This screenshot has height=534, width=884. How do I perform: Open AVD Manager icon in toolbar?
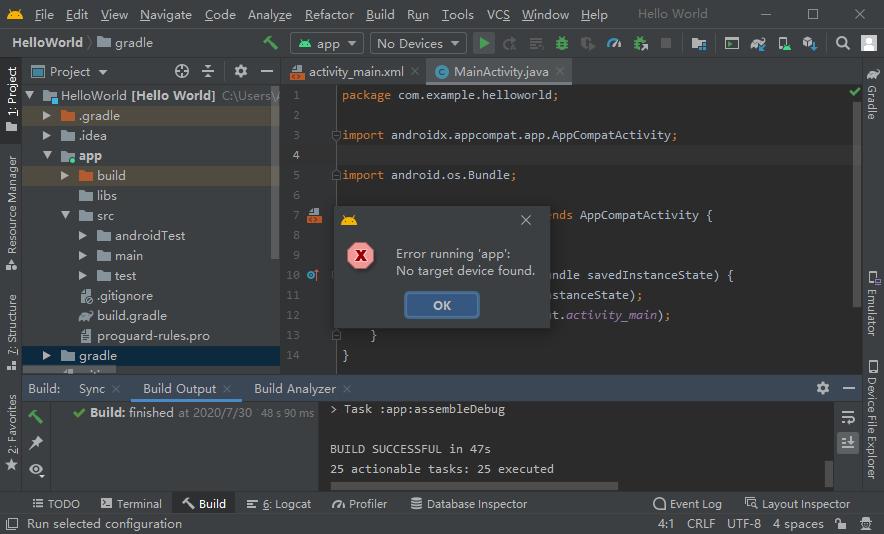pyautogui.click(x=784, y=43)
